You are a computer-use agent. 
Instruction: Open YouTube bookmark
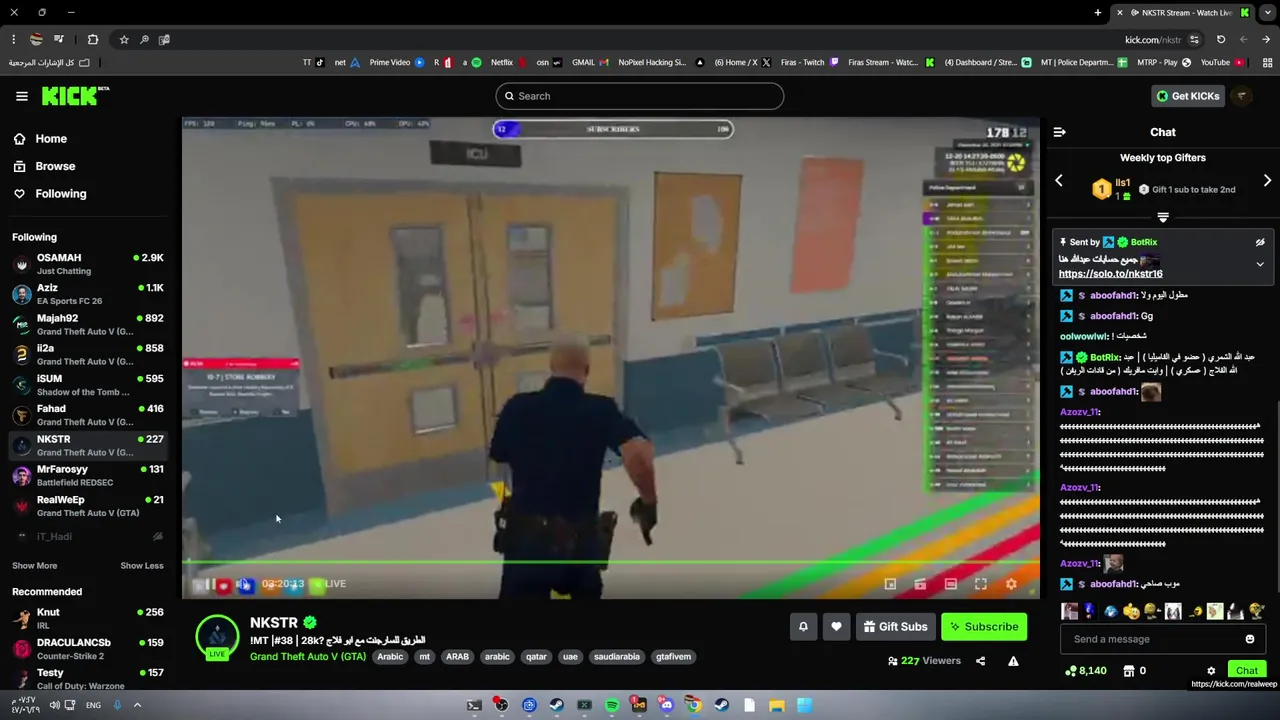click(x=1222, y=62)
